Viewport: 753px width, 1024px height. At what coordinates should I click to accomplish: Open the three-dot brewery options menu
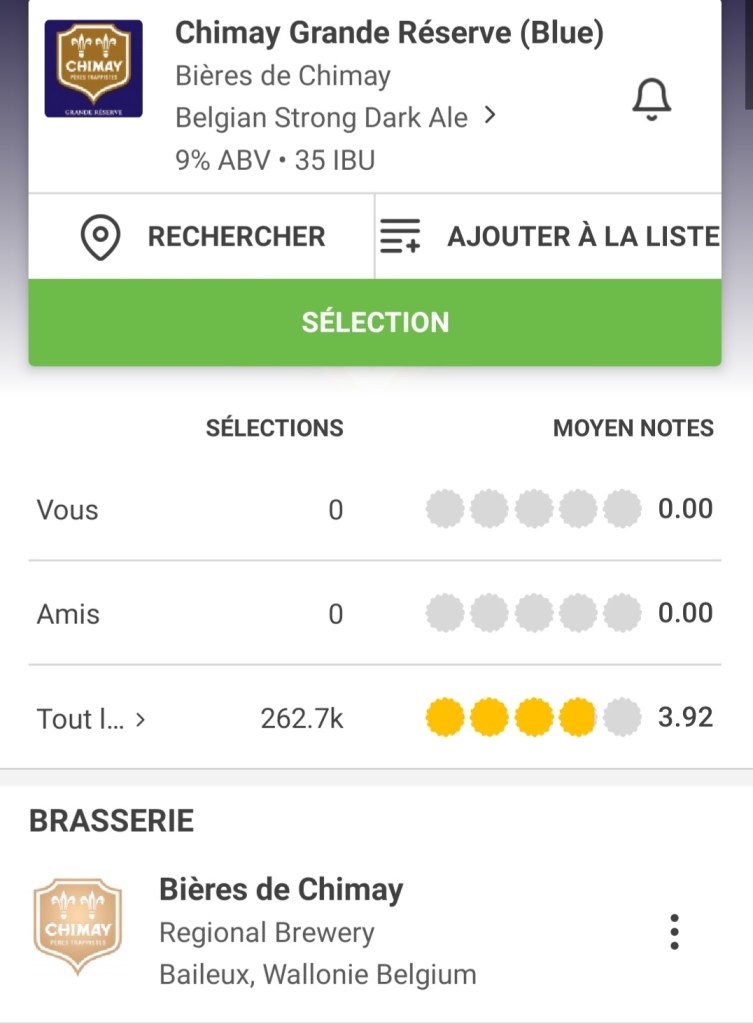pos(675,931)
